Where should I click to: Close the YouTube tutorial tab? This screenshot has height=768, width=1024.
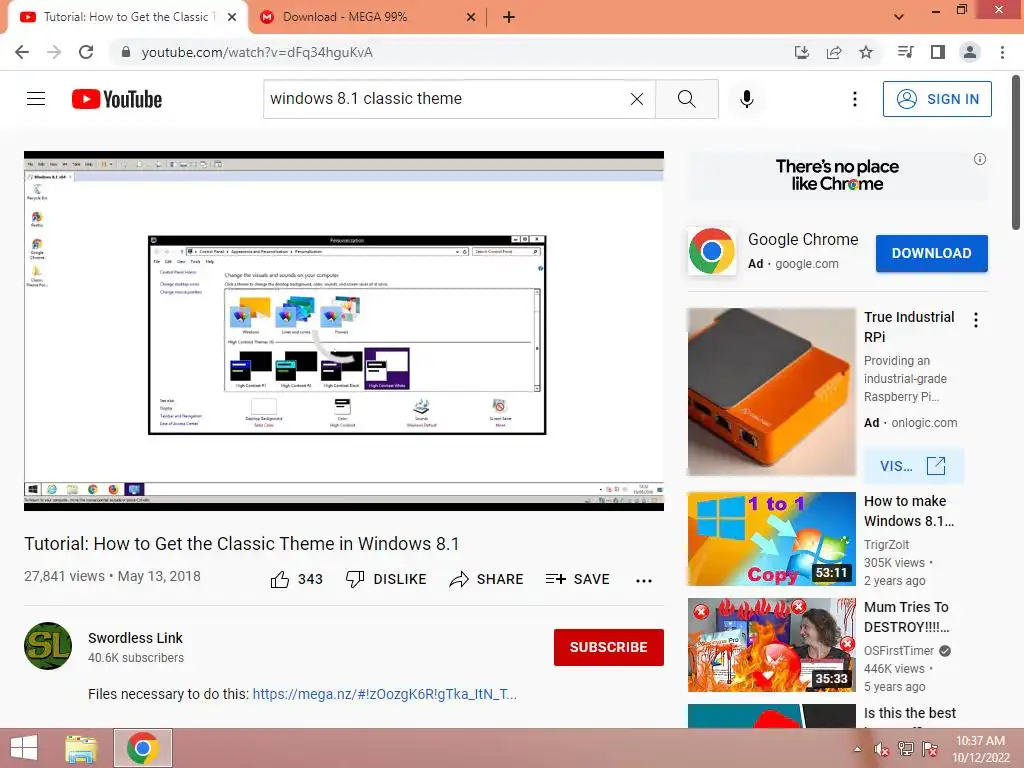click(x=232, y=17)
